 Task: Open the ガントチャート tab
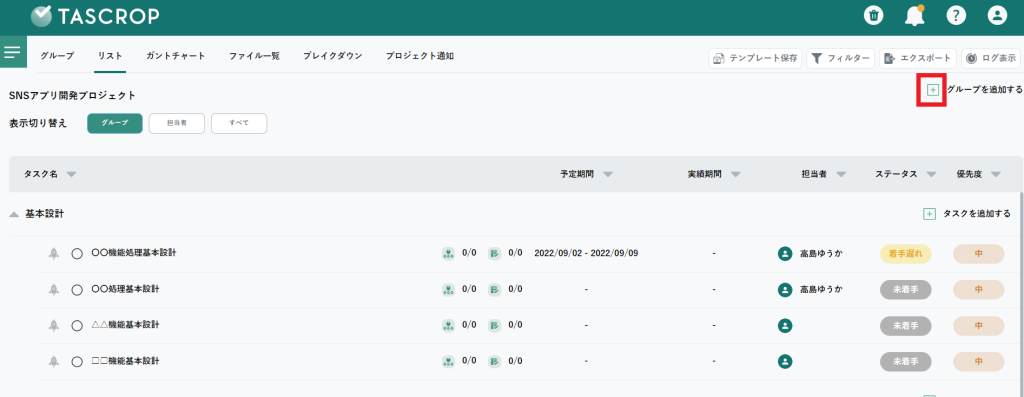click(176, 56)
